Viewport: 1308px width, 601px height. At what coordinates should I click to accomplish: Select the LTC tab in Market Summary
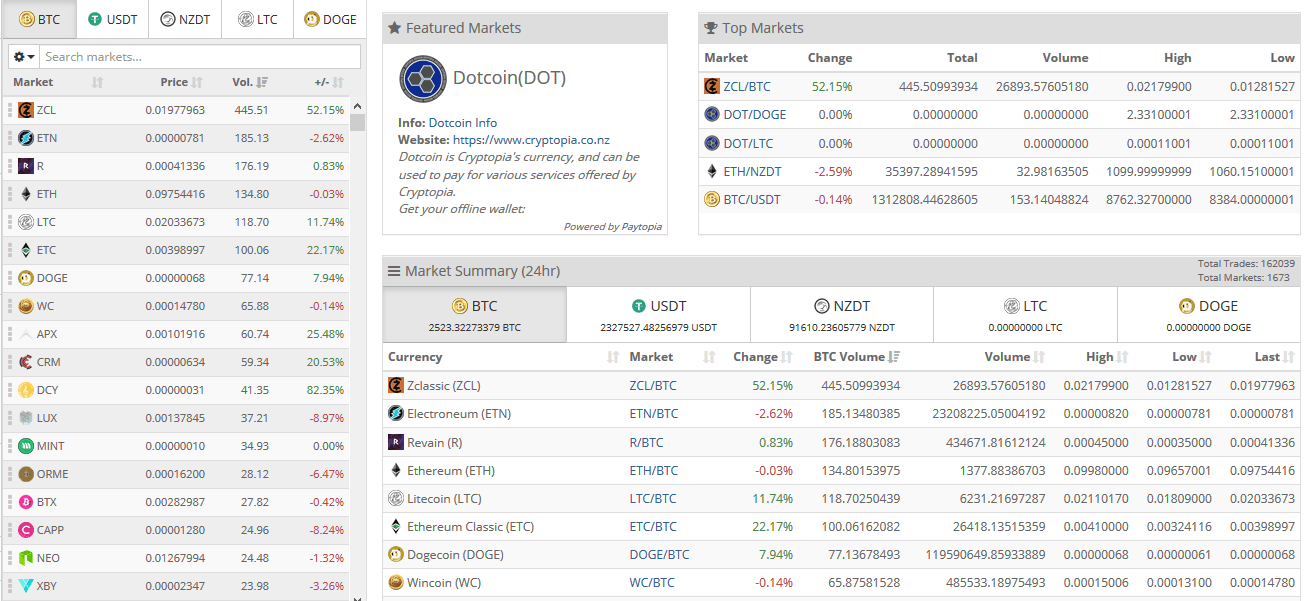point(1025,315)
